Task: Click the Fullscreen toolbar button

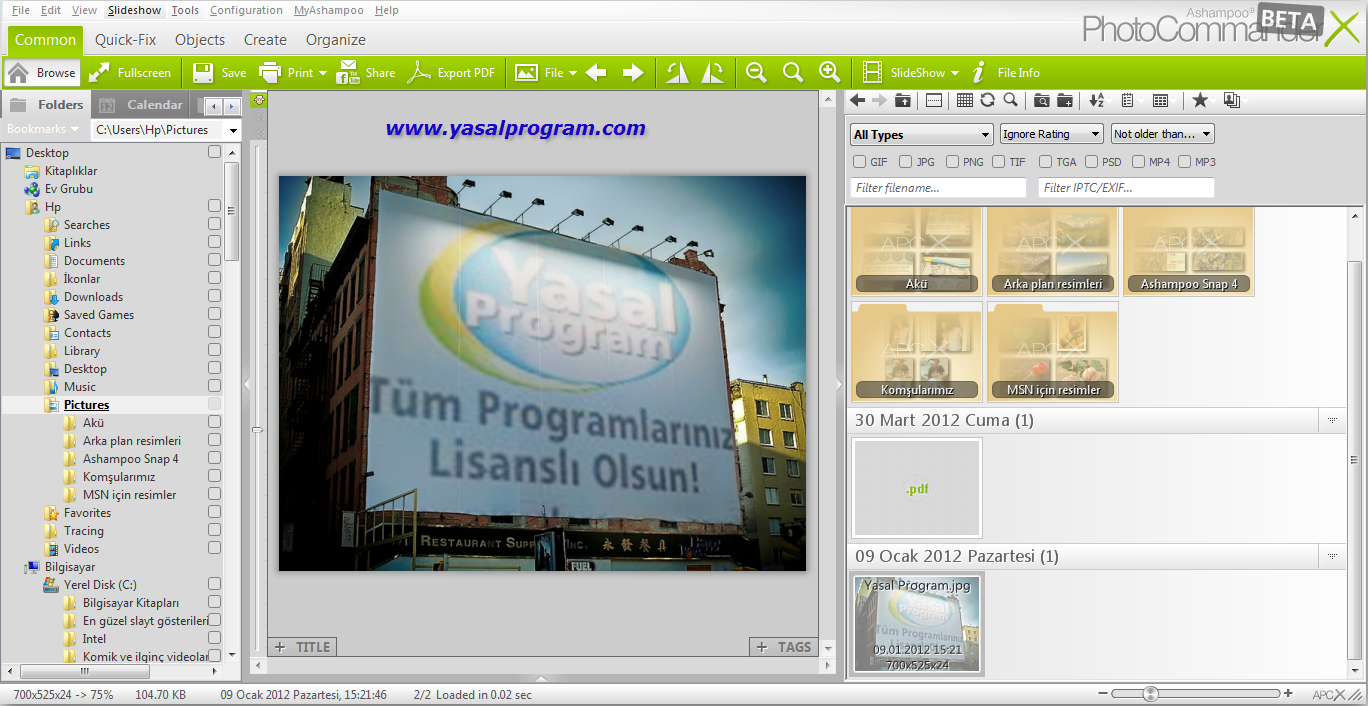Action: coord(129,72)
